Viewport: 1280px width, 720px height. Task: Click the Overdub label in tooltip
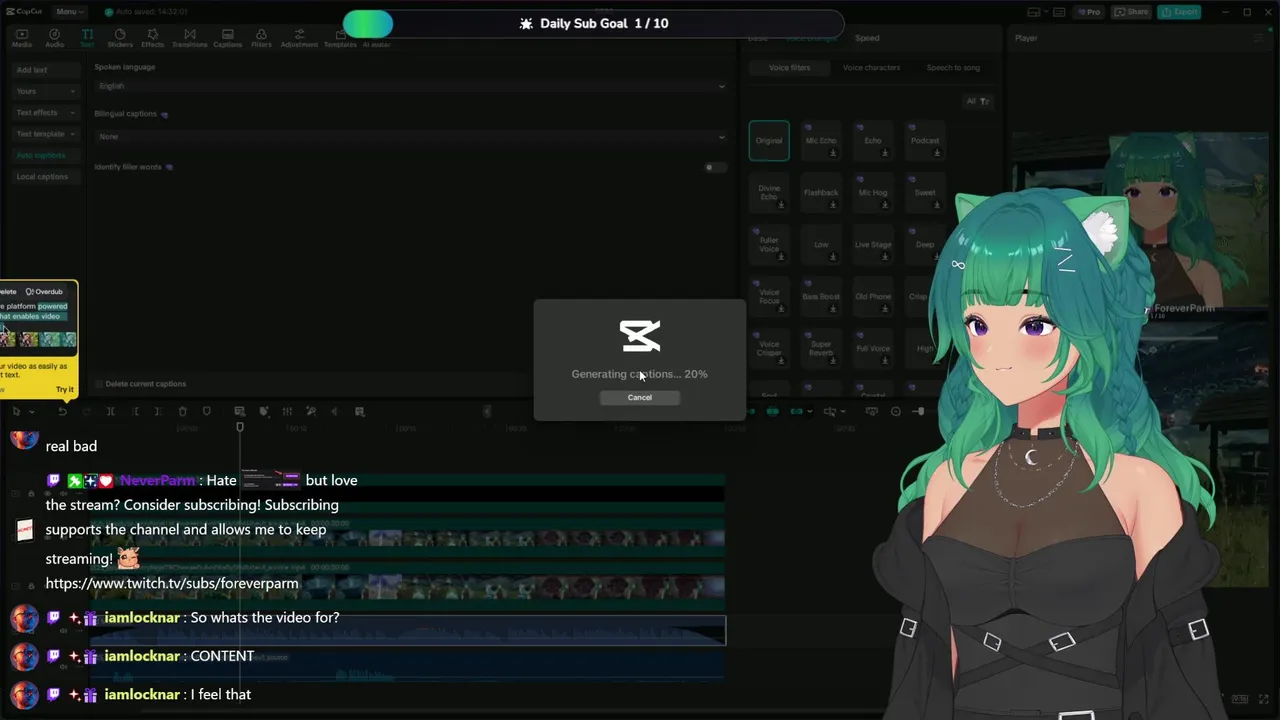44,292
